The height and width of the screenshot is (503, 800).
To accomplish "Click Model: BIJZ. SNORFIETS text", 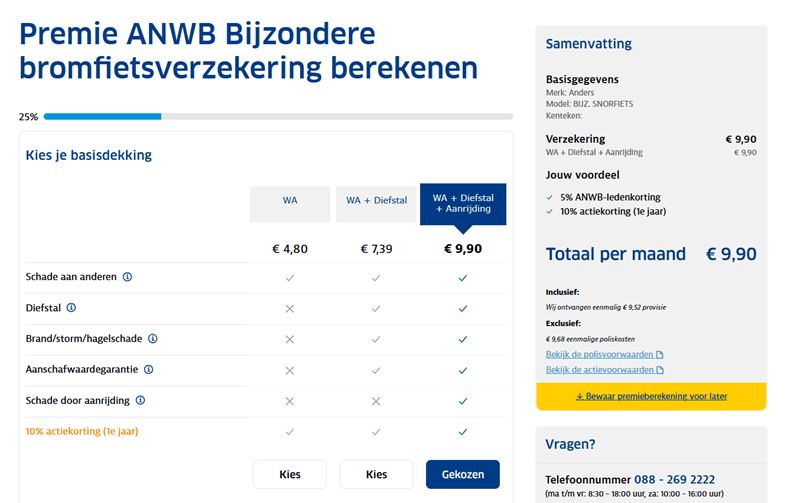I will (x=589, y=104).
